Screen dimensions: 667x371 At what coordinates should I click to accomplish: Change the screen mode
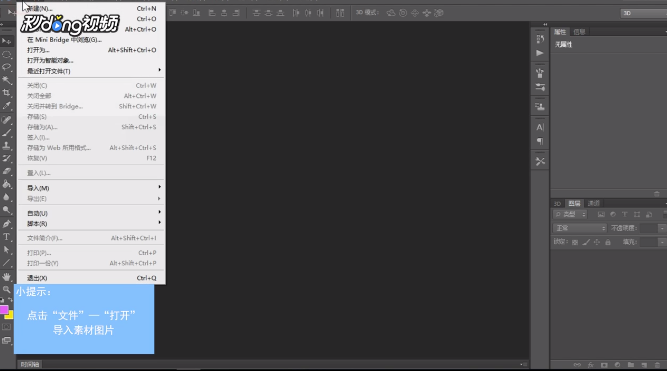point(6,340)
